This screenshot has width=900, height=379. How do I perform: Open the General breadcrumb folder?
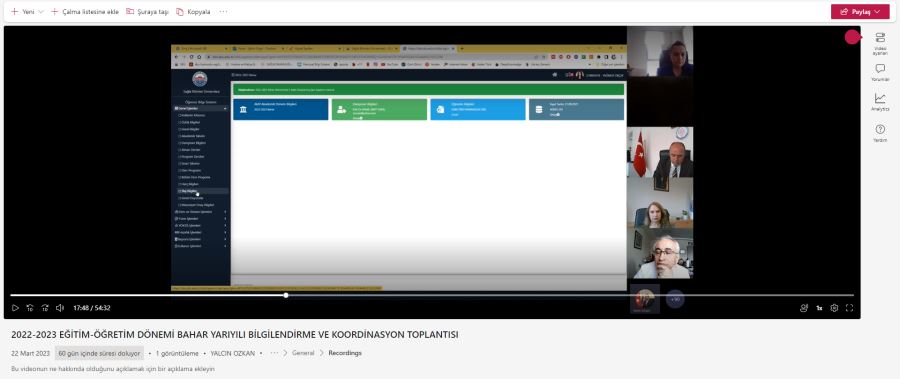click(x=303, y=353)
